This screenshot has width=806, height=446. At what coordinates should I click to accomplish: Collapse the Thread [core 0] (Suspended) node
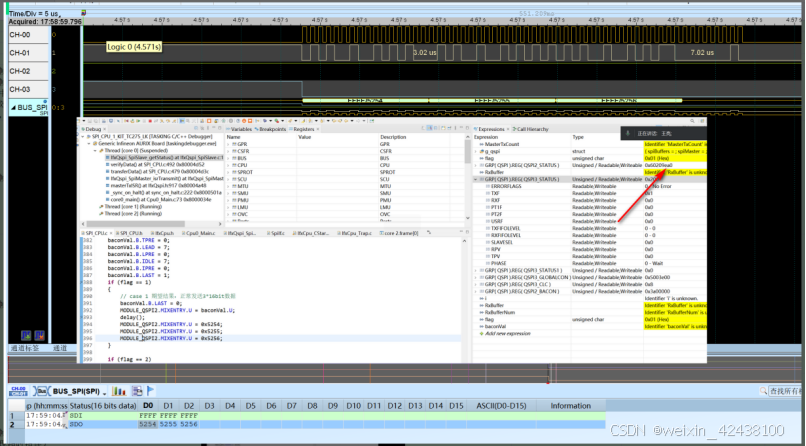coord(95,151)
